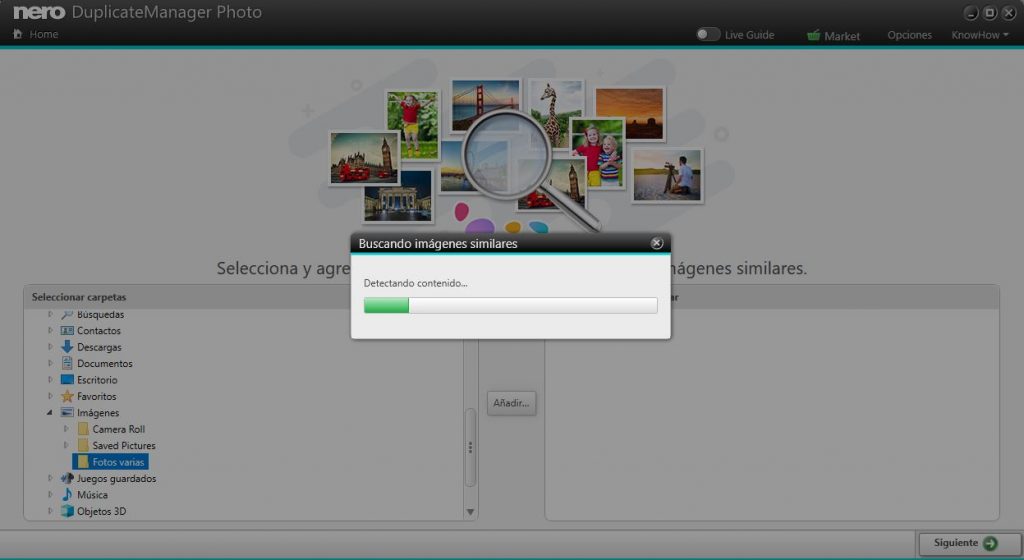Select the Descargas blue arrow icon
1024x560 pixels.
pyautogui.click(x=67, y=347)
